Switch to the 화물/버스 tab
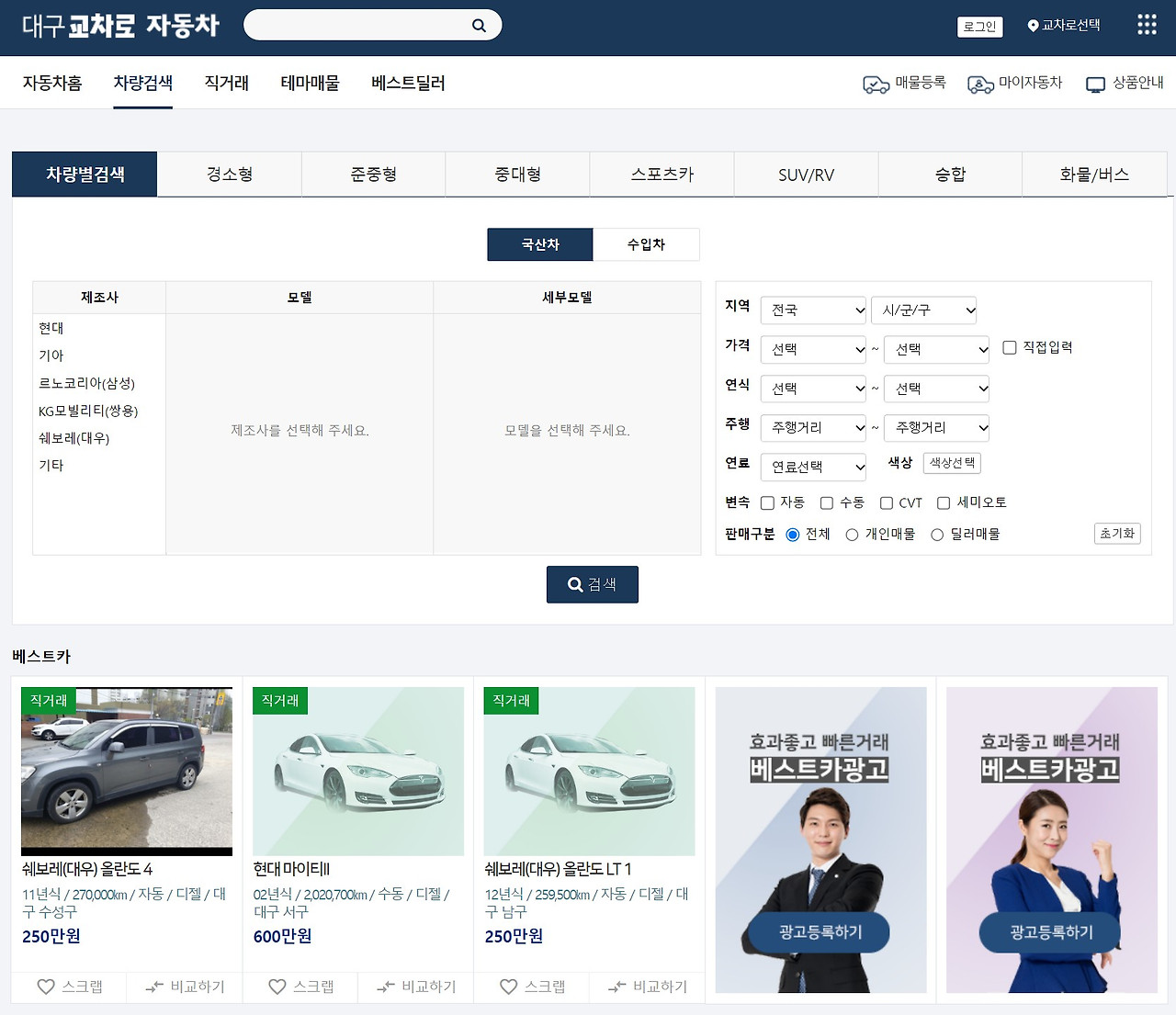Image resolution: width=1176 pixels, height=1015 pixels. pos(1094,175)
